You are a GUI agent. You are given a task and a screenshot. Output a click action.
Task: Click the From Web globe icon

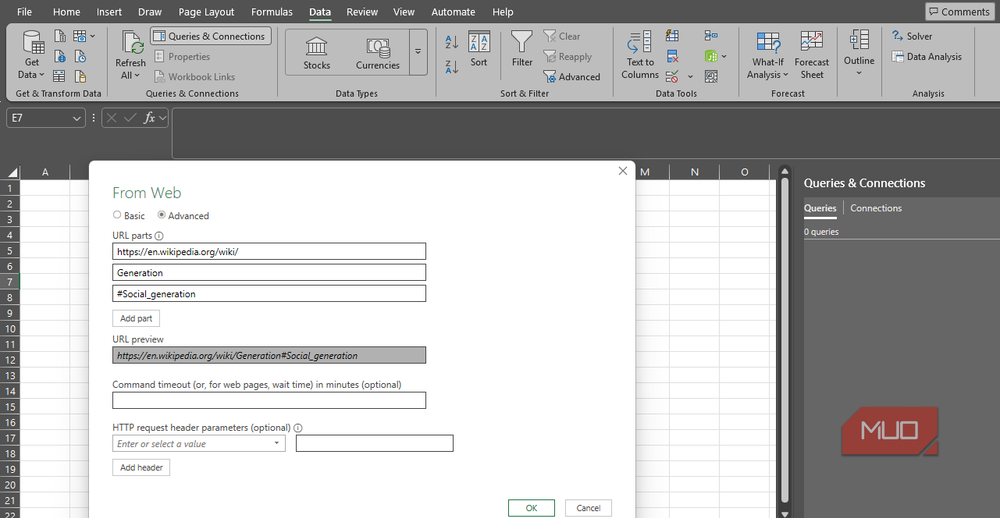point(61,56)
